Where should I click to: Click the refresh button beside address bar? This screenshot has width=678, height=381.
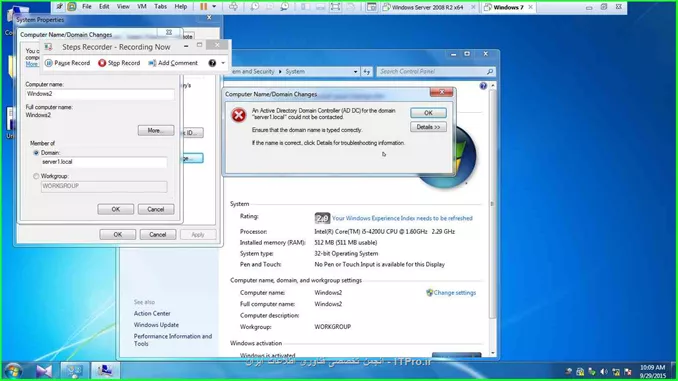(x=367, y=72)
